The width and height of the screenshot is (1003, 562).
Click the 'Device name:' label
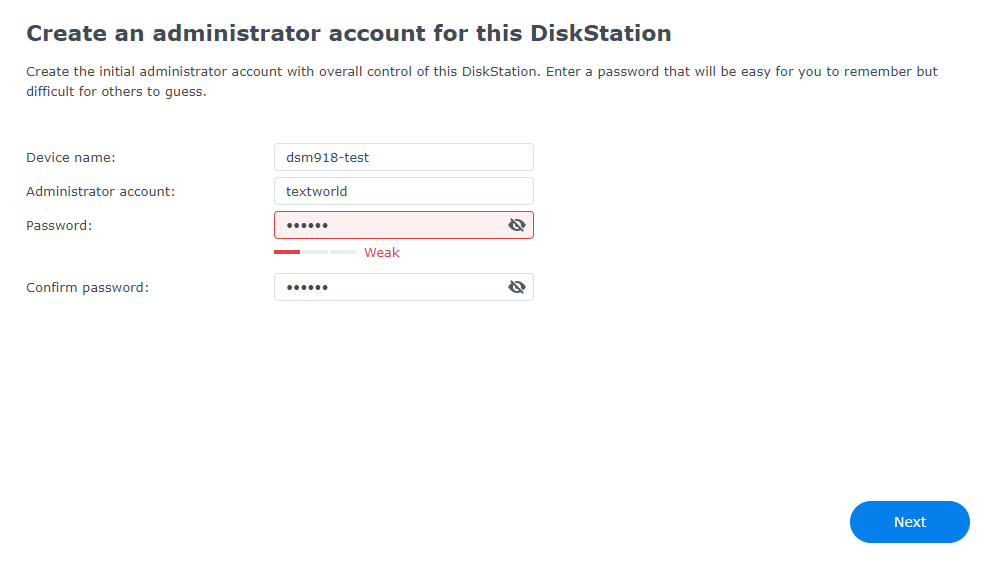click(71, 157)
